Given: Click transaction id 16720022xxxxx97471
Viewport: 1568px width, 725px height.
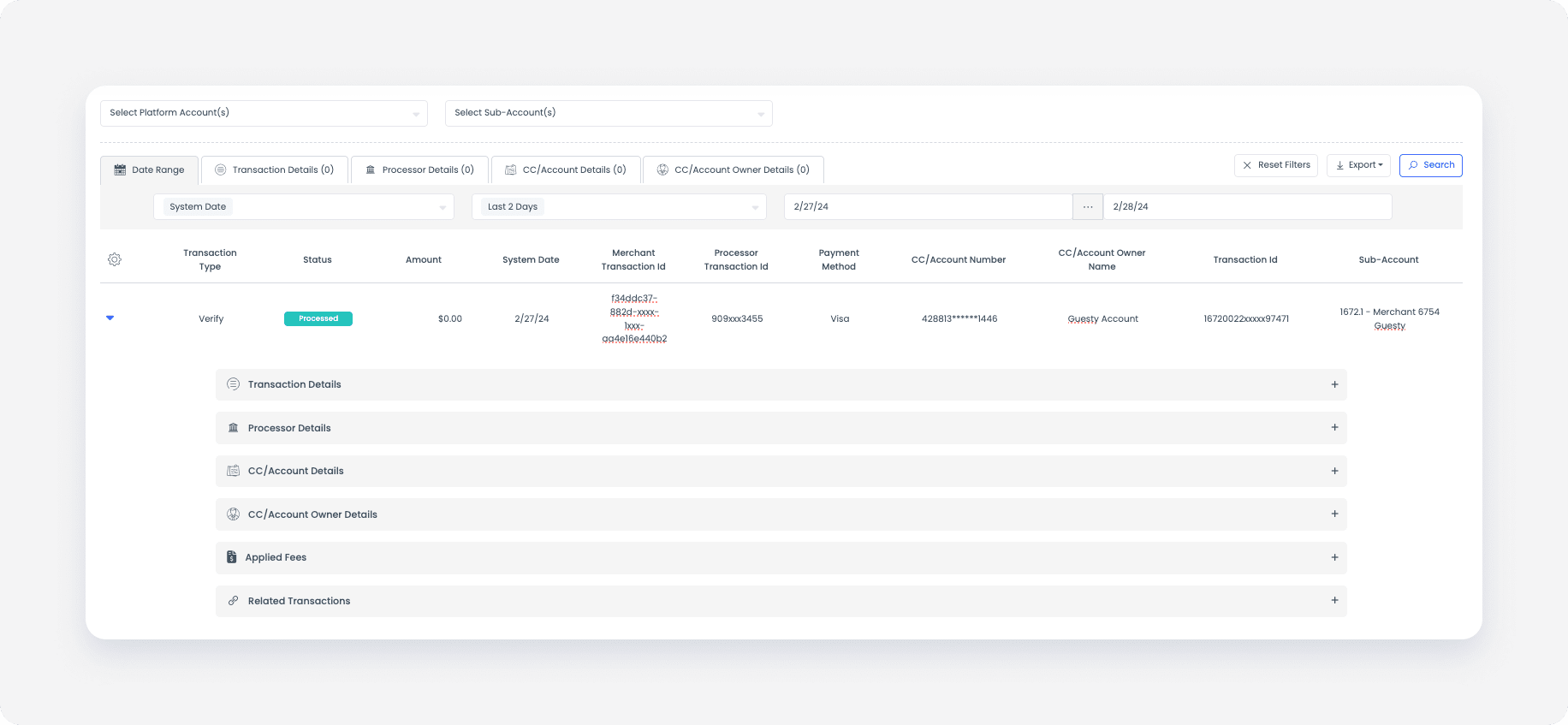Looking at the screenshot, I should [1246, 318].
